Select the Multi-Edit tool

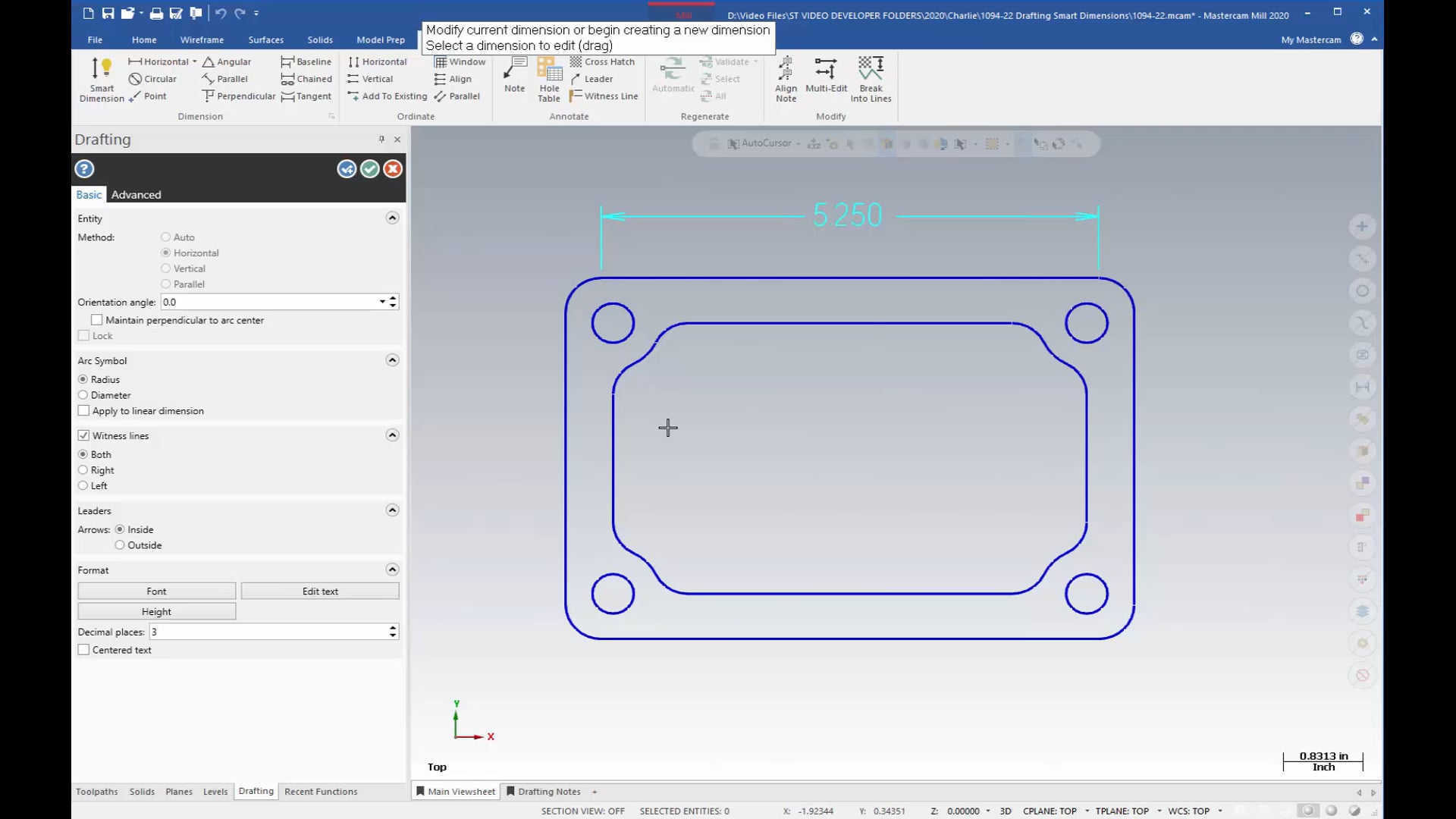(825, 69)
